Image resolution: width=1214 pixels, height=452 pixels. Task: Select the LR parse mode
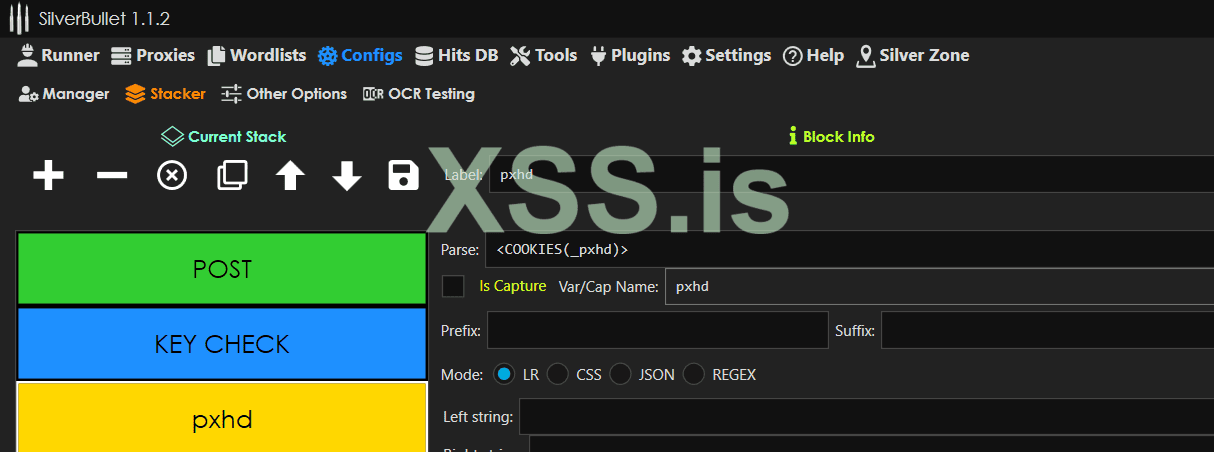[505, 375]
